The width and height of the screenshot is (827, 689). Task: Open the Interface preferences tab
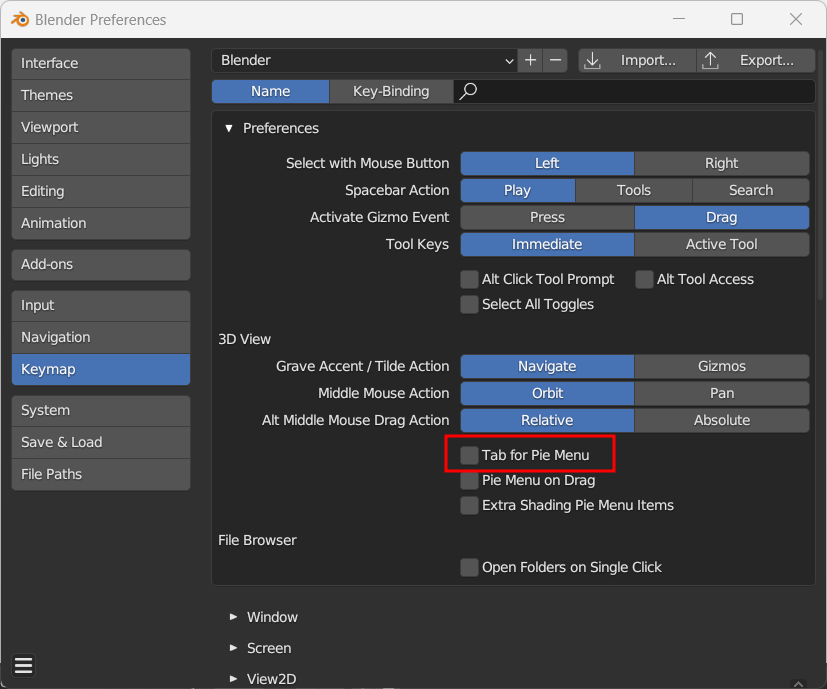101,63
